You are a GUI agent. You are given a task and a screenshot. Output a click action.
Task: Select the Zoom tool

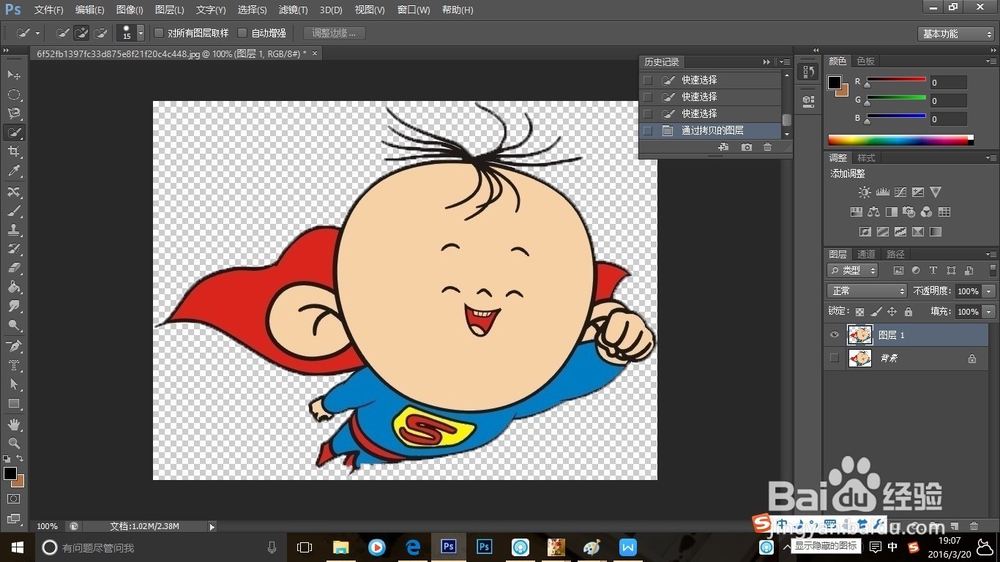coord(13,443)
